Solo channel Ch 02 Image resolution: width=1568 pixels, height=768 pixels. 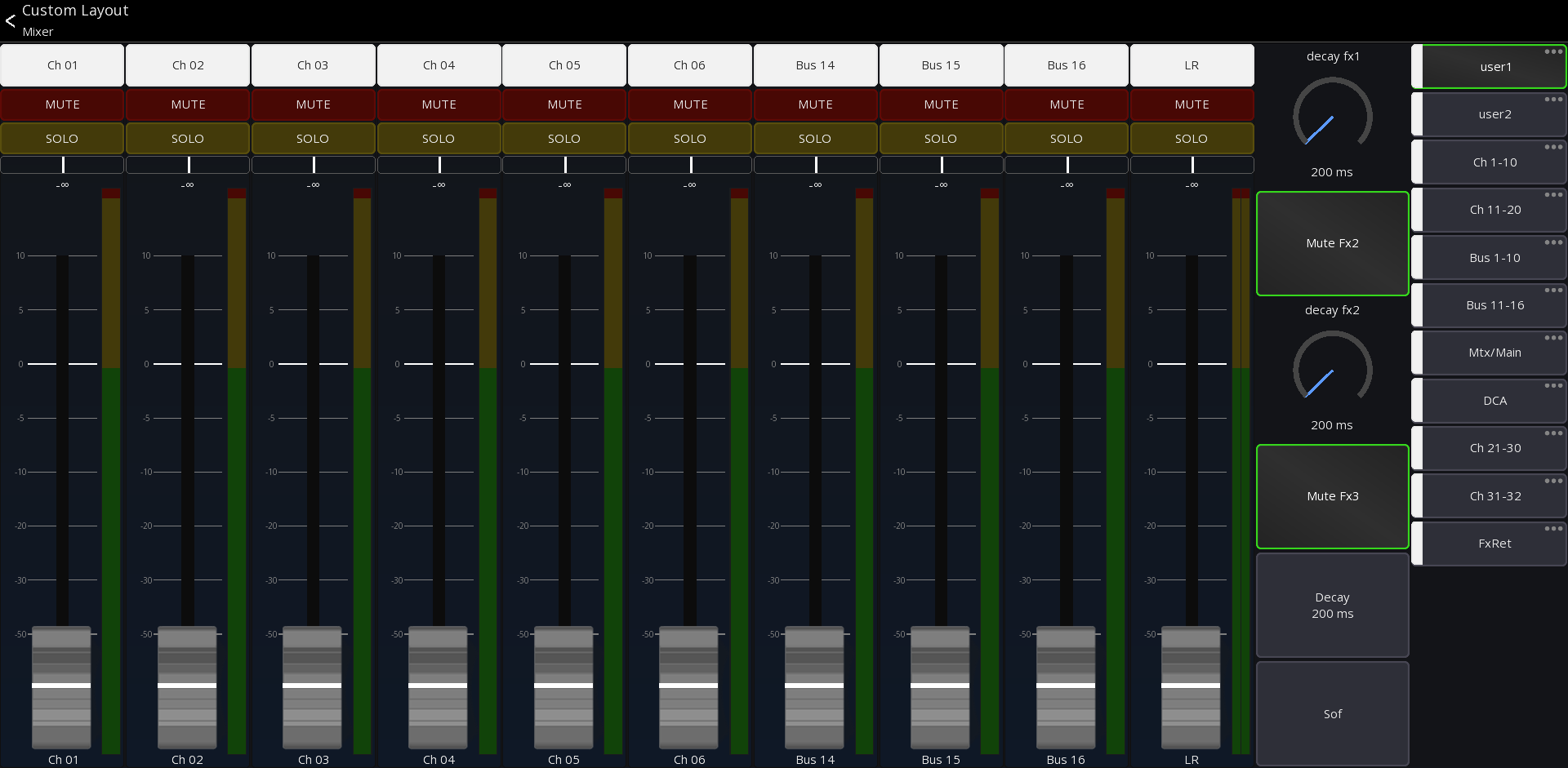[x=188, y=139]
